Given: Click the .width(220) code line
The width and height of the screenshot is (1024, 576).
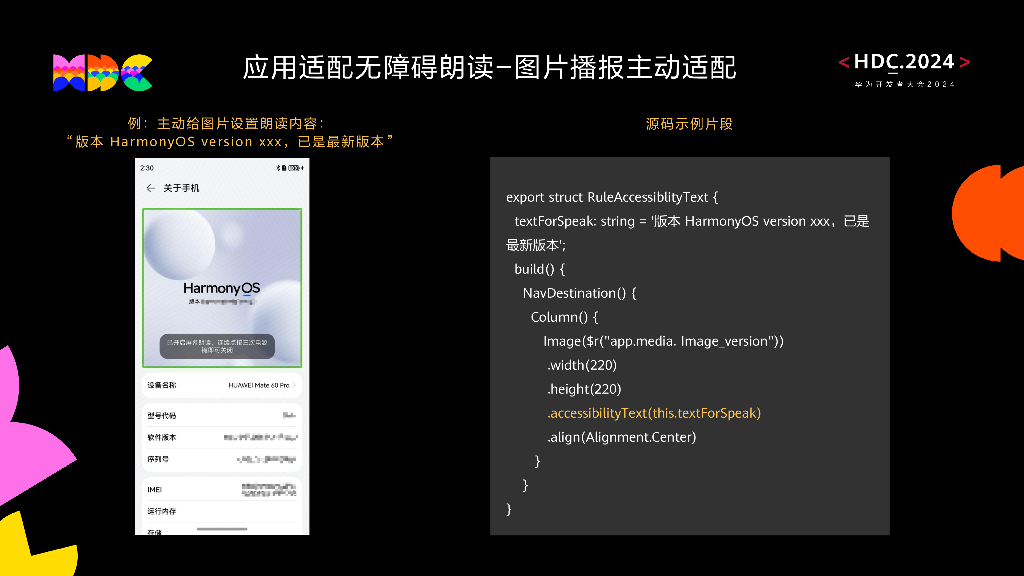Looking at the screenshot, I should point(582,365).
